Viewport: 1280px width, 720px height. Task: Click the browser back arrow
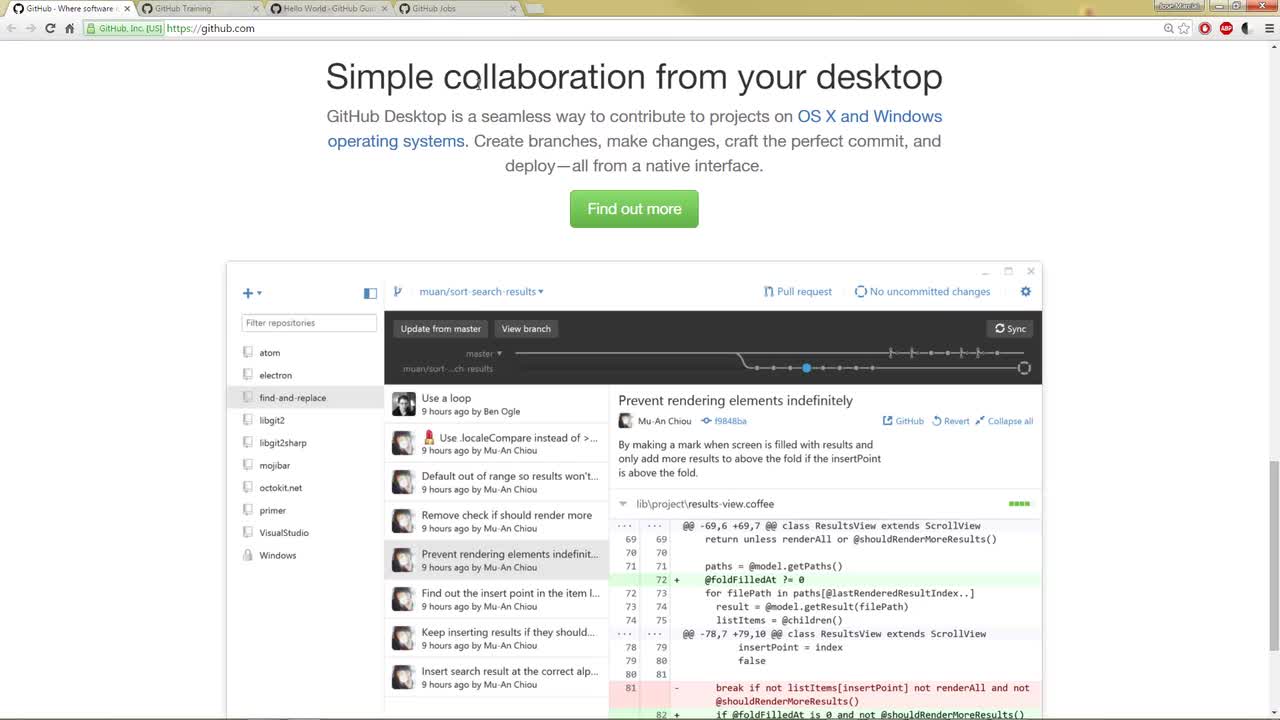click(x=11, y=28)
